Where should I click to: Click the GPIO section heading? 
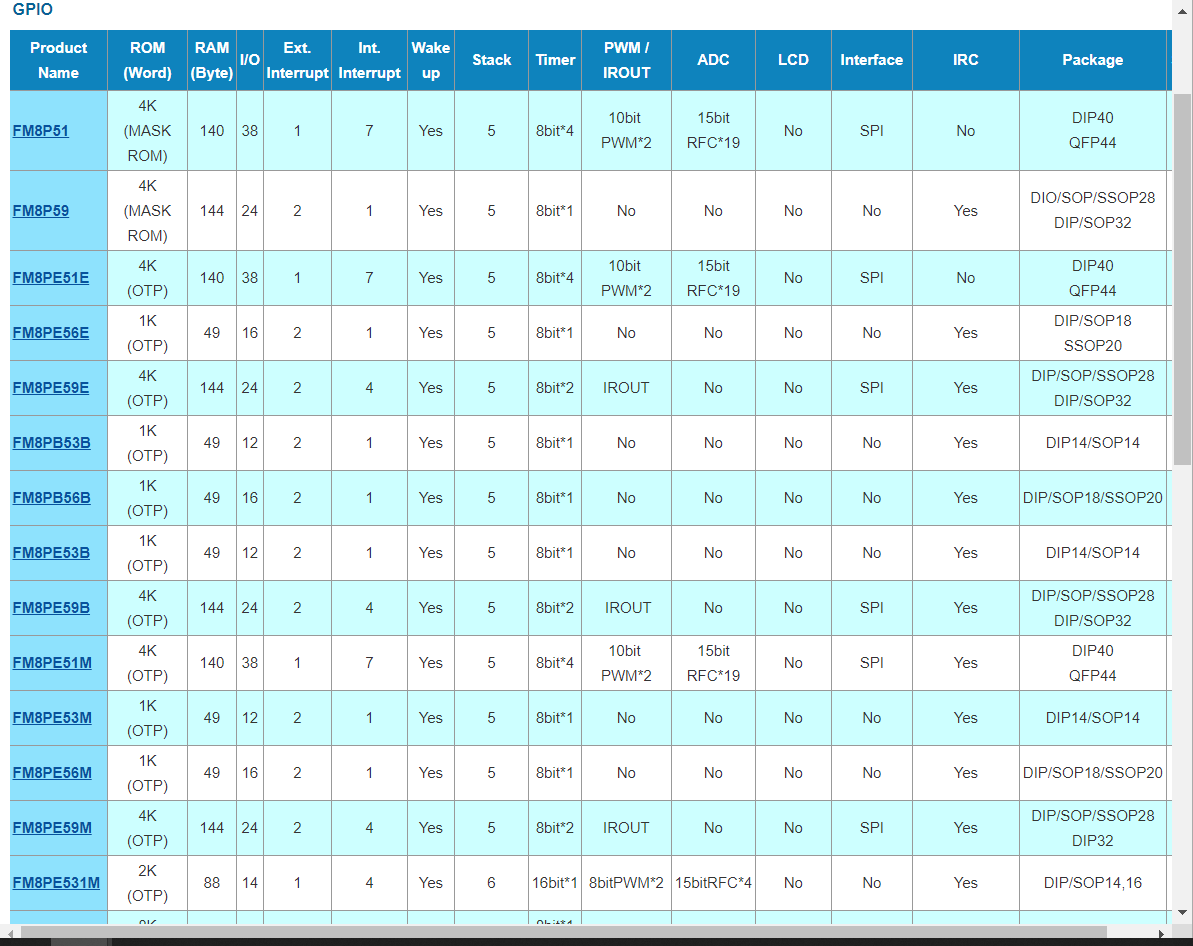tap(33, 10)
